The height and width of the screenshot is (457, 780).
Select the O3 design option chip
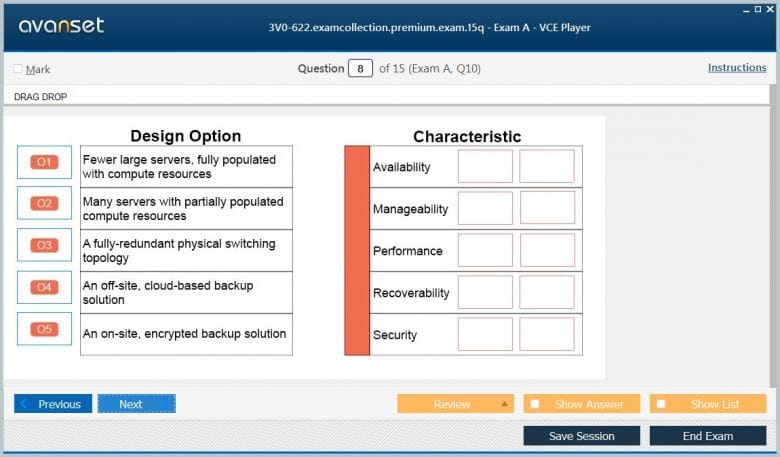point(44,245)
